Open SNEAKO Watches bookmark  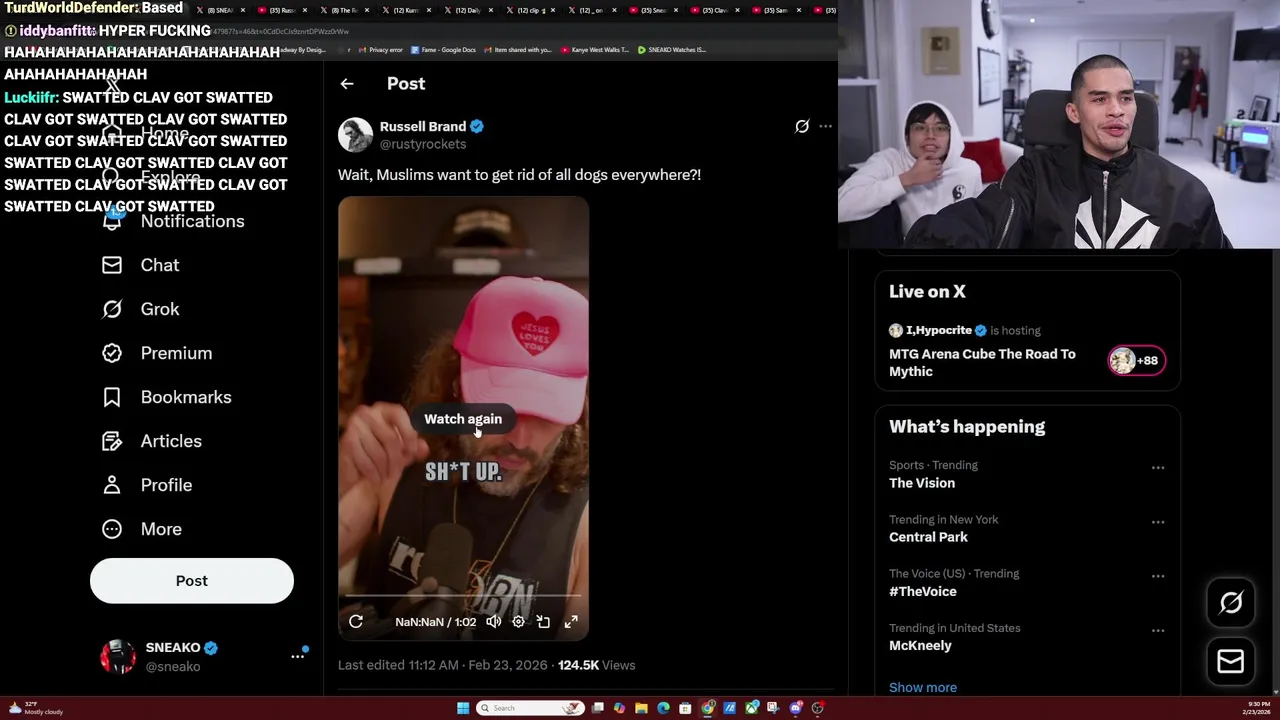(672, 50)
